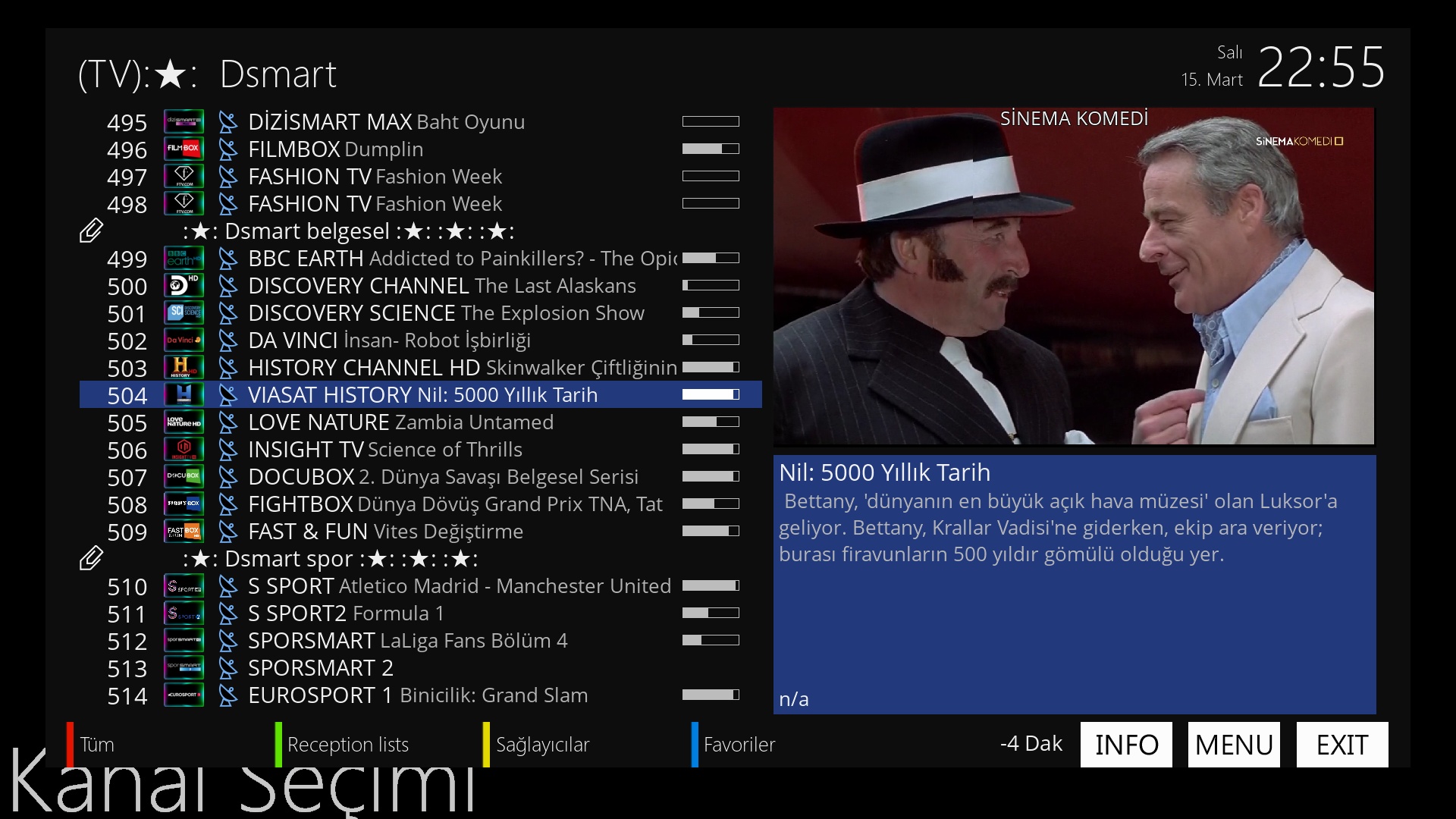The height and width of the screenshot is (819, 1456).
Task: Click the marker icon beside Dsmart spor
Action: point(91,558)
